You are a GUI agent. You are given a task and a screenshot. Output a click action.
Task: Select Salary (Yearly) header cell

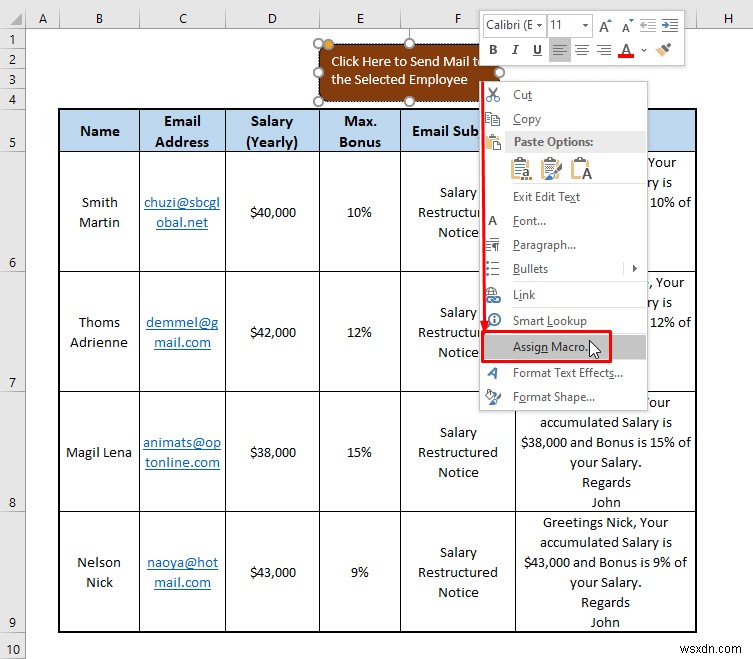272,131
